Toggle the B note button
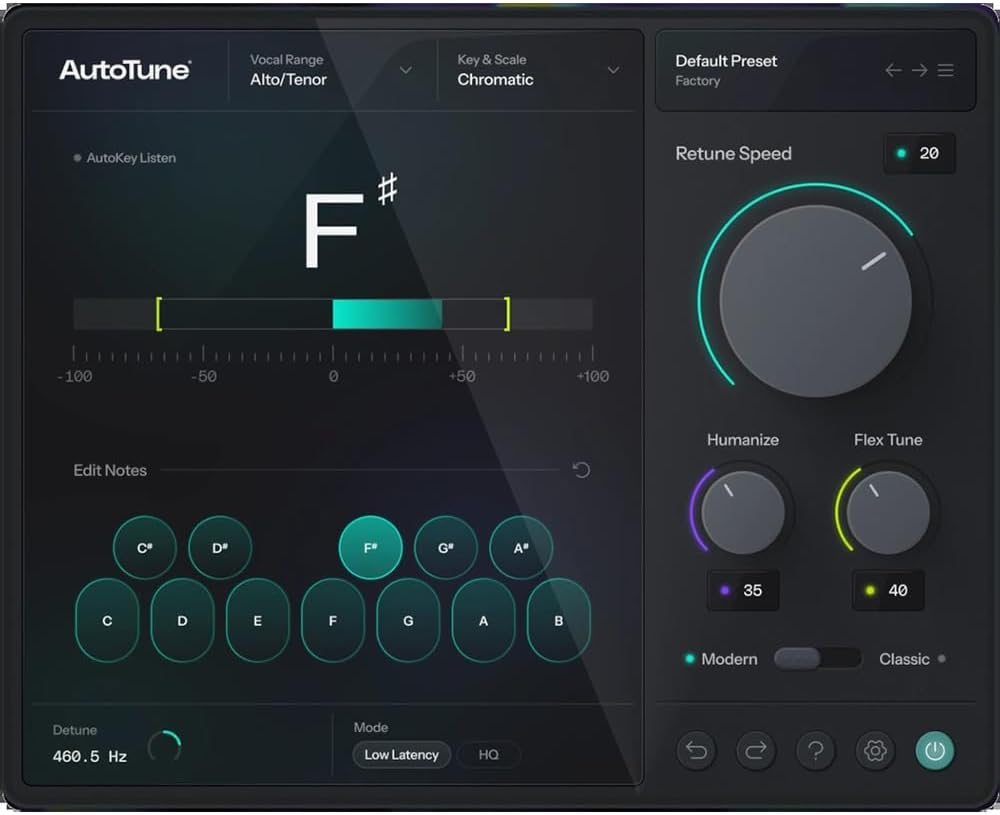 point(559,620)
